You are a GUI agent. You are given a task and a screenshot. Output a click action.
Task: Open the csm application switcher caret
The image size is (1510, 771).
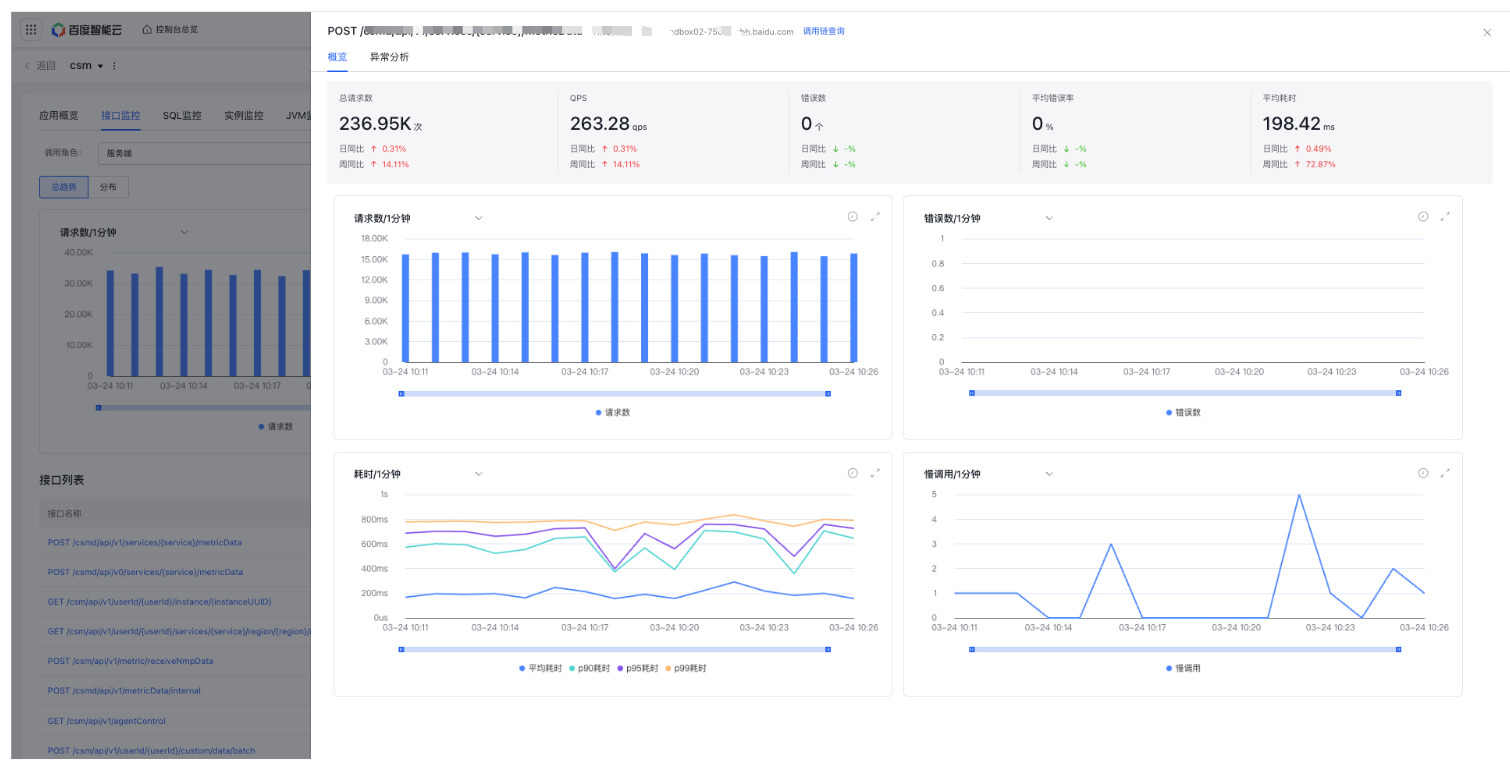pyautogui.click(x=100, y=66)
